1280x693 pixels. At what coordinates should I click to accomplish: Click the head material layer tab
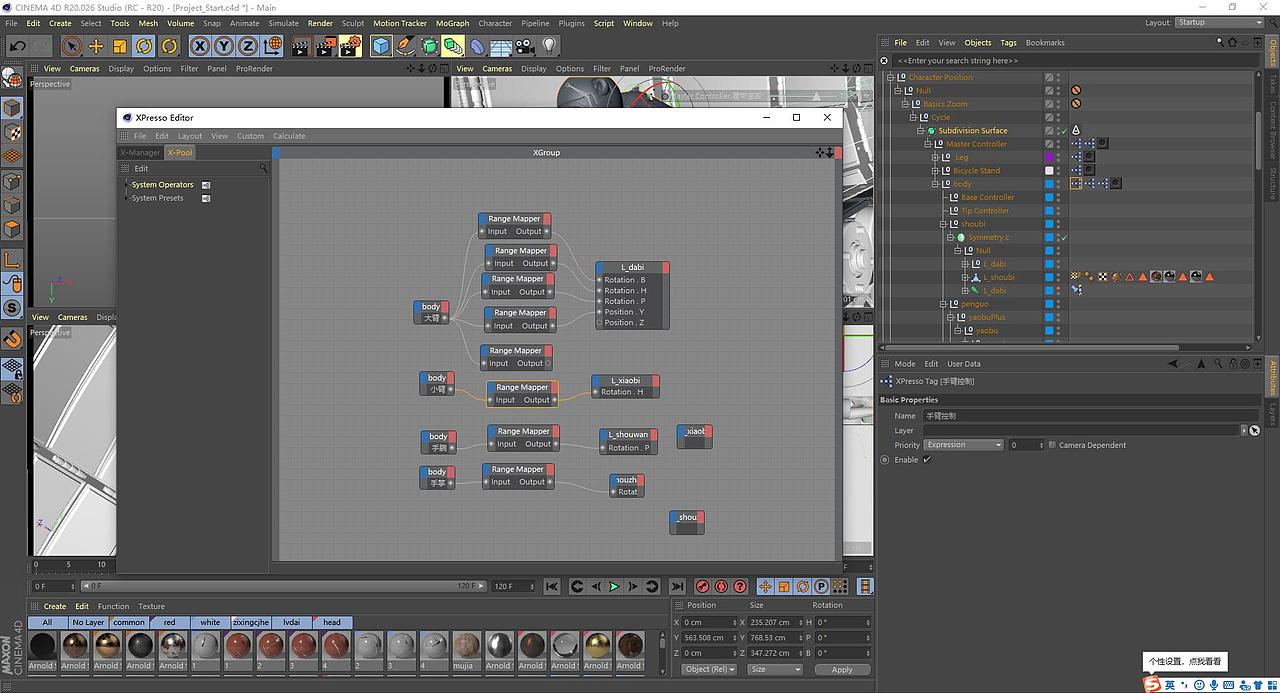pos(332,622)
